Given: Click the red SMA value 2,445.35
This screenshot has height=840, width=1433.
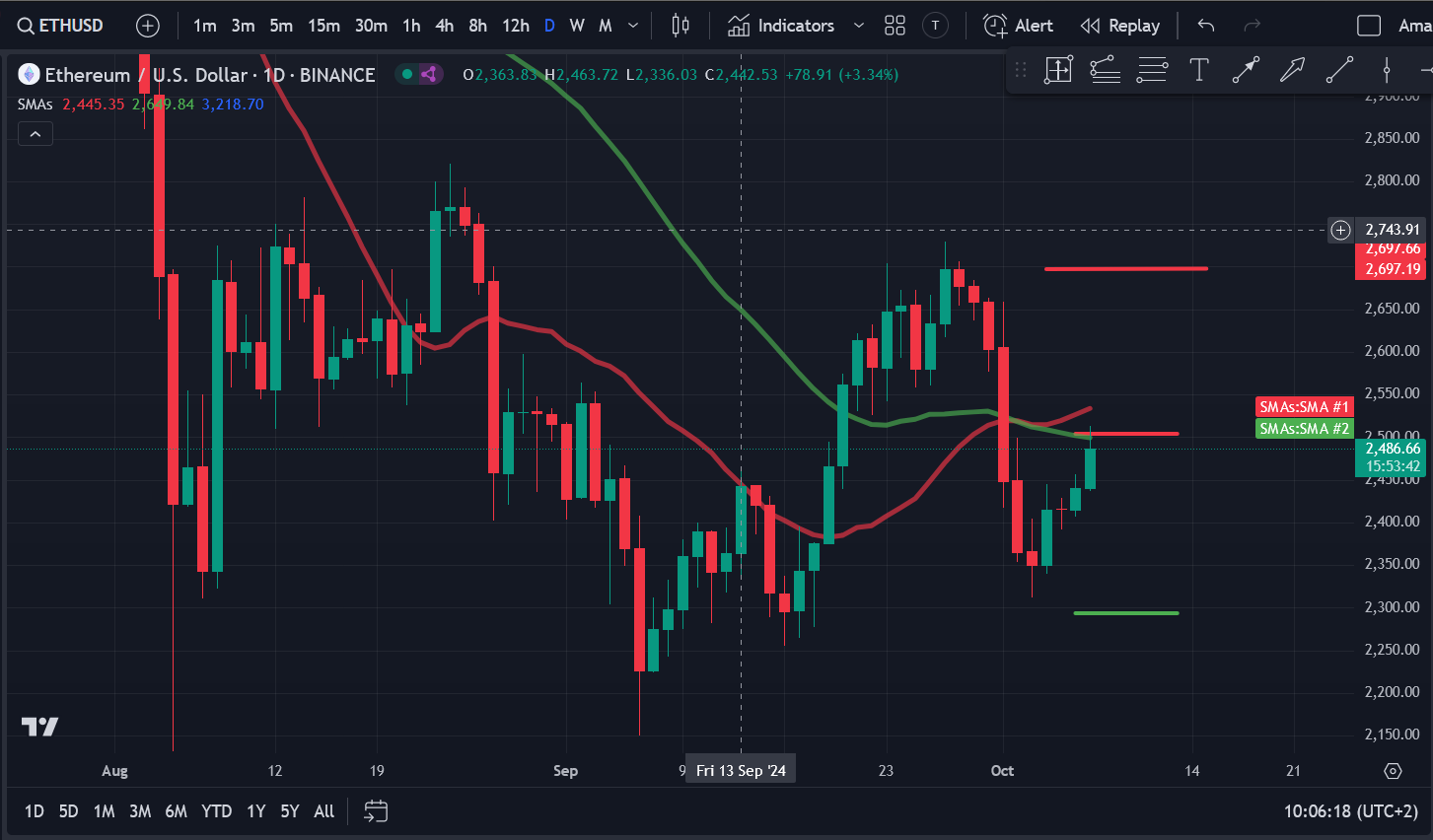Looking at the screenshot, I should [x=94, y=105].
